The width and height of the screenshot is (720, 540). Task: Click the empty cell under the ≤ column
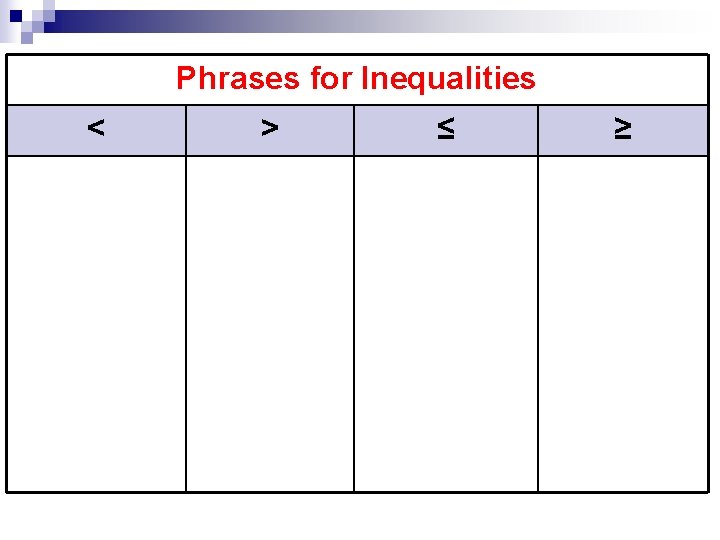[x=446, y=324]
